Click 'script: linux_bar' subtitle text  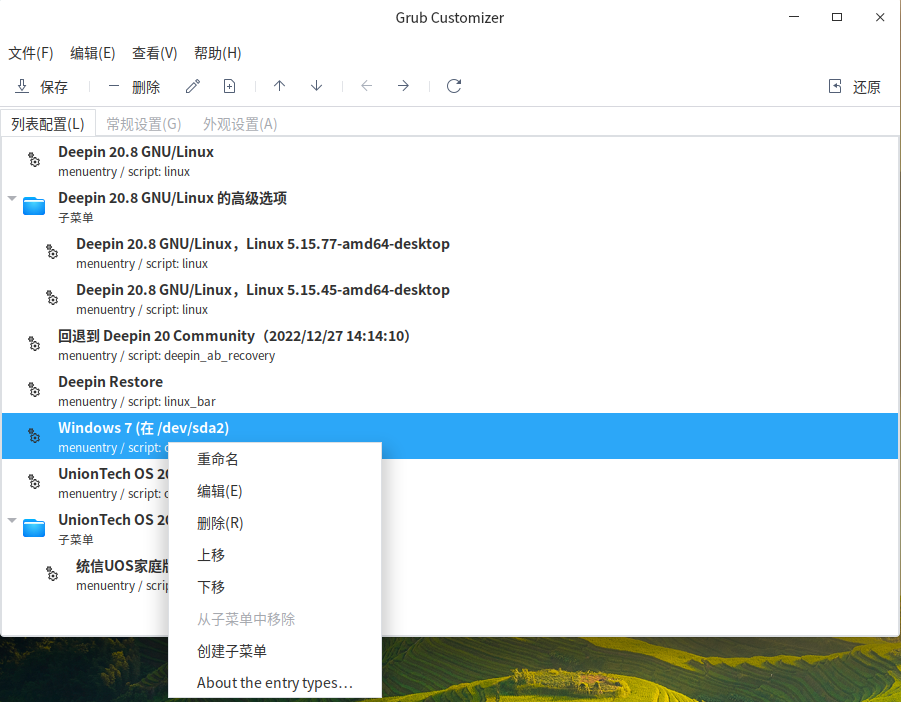pos(171,402)
